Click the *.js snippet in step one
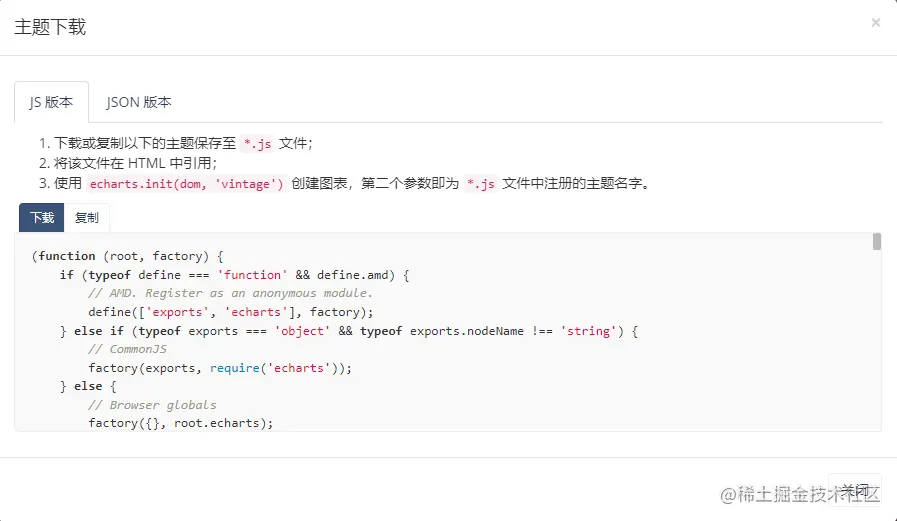The image size is (897, 521). [x=257, y=144]
